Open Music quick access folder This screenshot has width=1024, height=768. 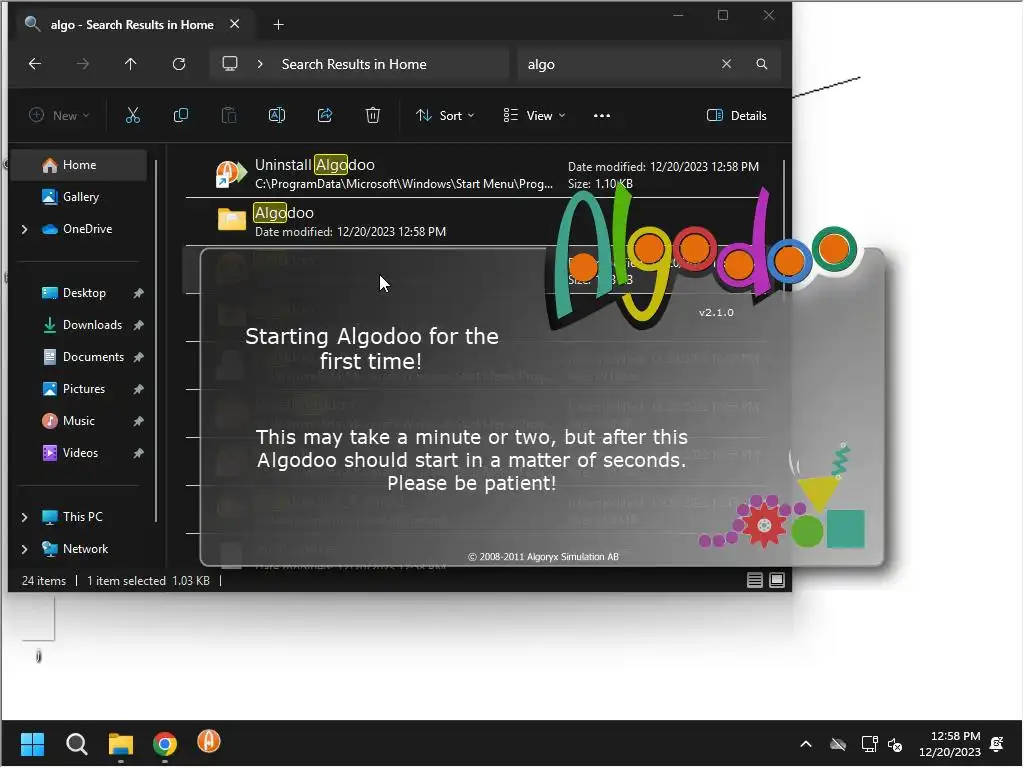coord(79,421)
